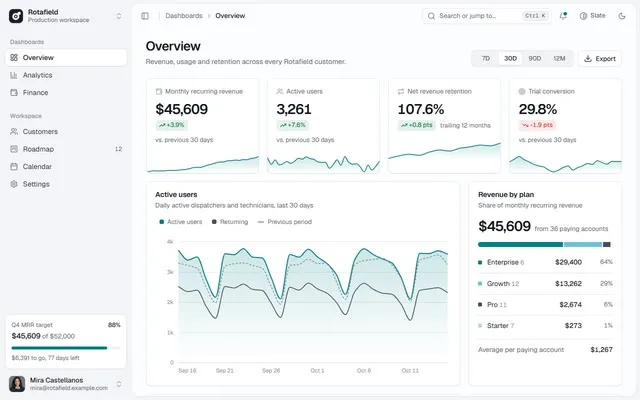Expand the Rotafield workspace switcher
Viewport: 640px width, 400px height.
(x=119, y=16)
